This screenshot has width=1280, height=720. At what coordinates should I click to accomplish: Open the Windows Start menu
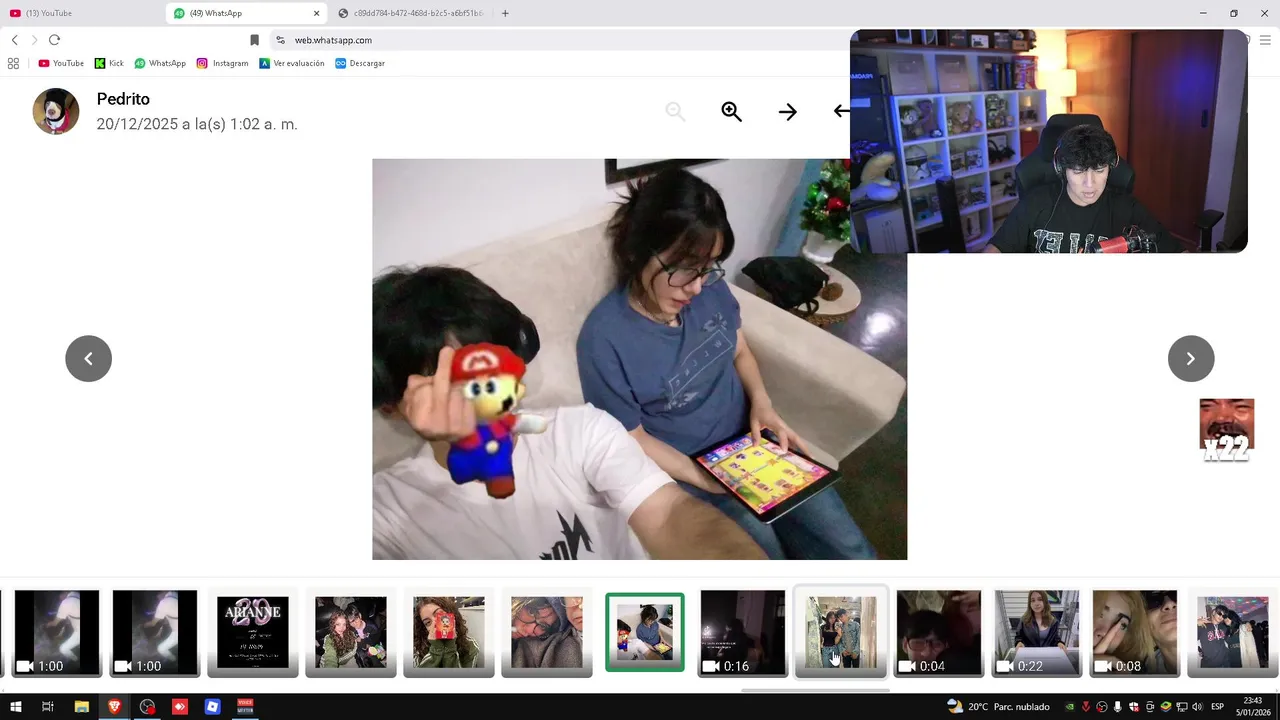point(15,706)
